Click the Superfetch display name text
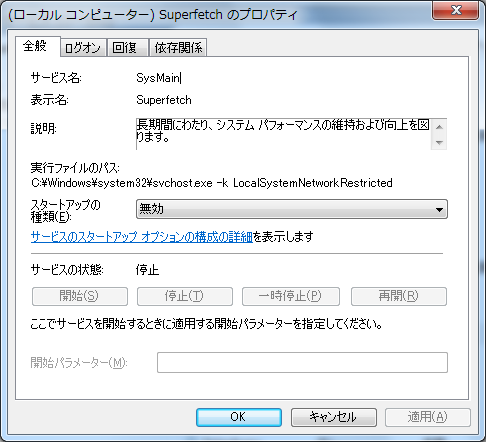 coord(164,100)
